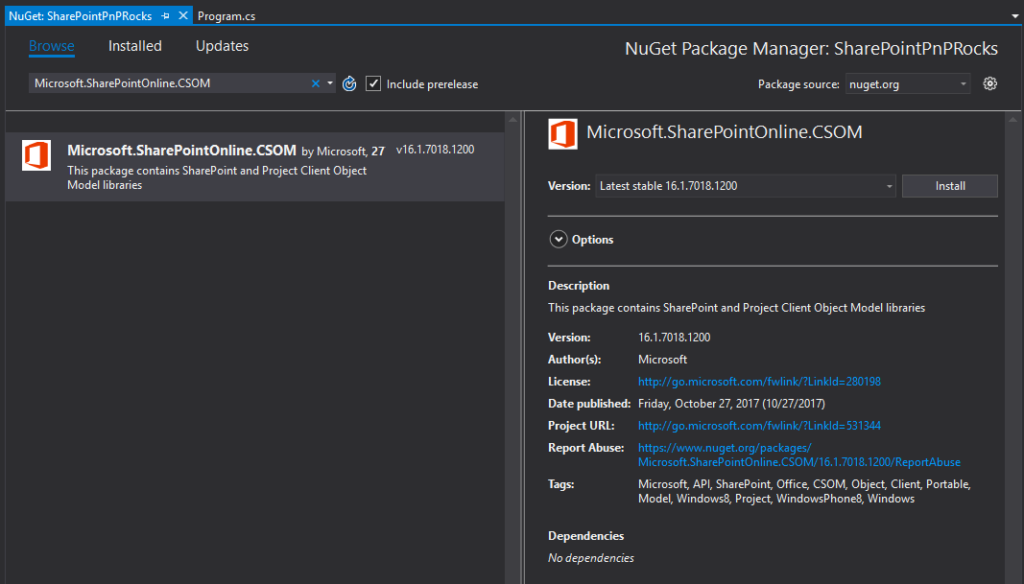Click the details Version value 16.1.7018.1200
Viewport: 1024px width, 584px height.
point(674,338)
